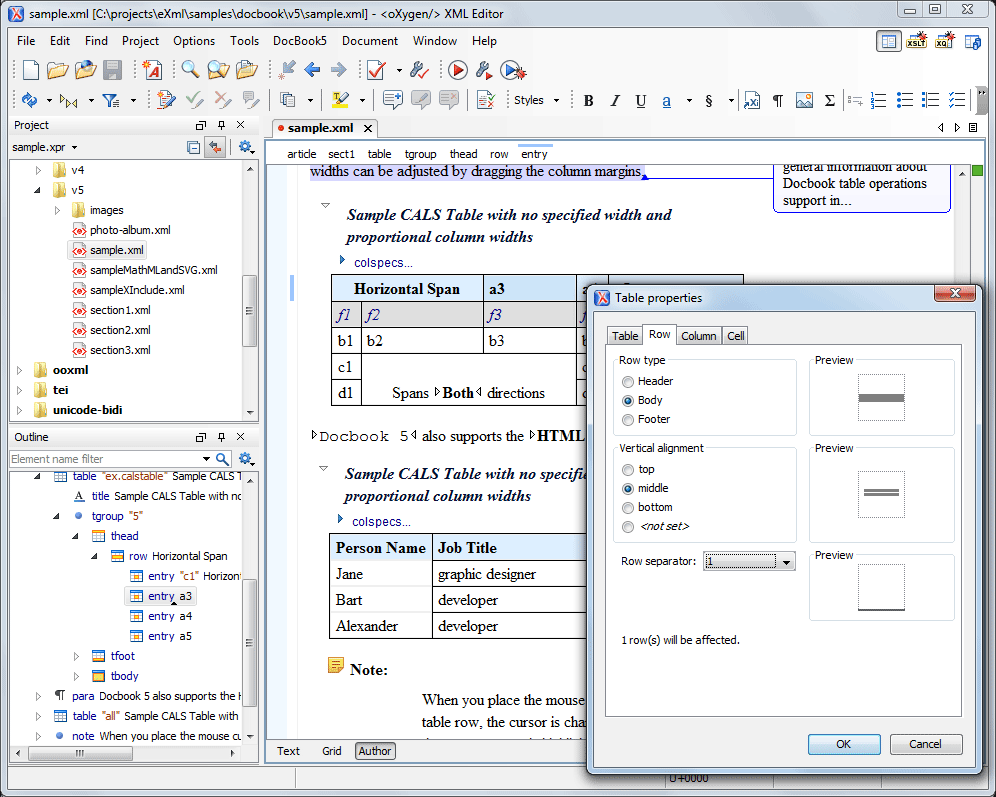The width and height of the screenshot is (996, 797).
Task: Configure transformation scenarios wrench icon
Action: (484, 70)
